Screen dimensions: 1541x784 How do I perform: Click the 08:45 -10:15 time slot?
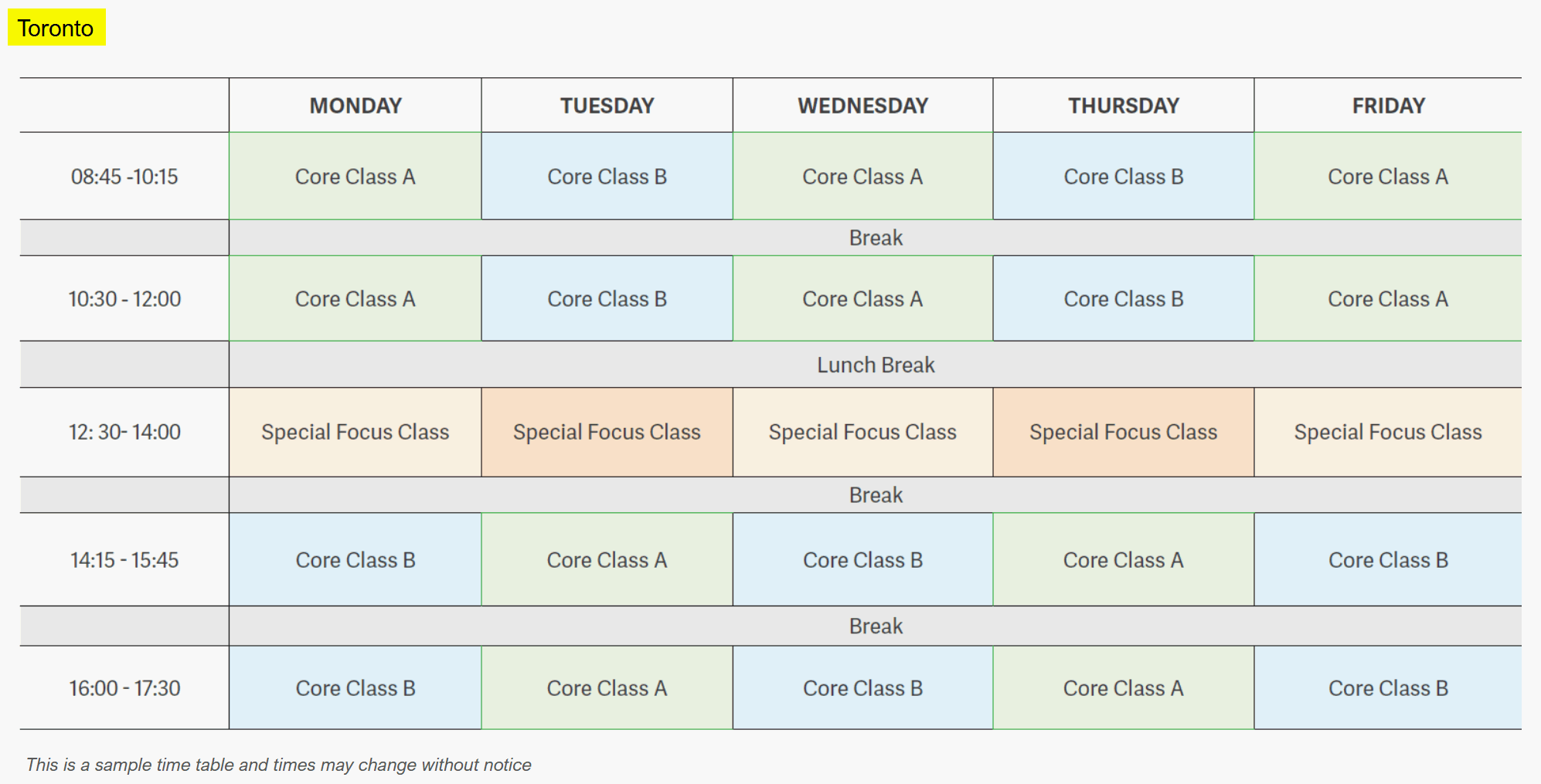124,177
